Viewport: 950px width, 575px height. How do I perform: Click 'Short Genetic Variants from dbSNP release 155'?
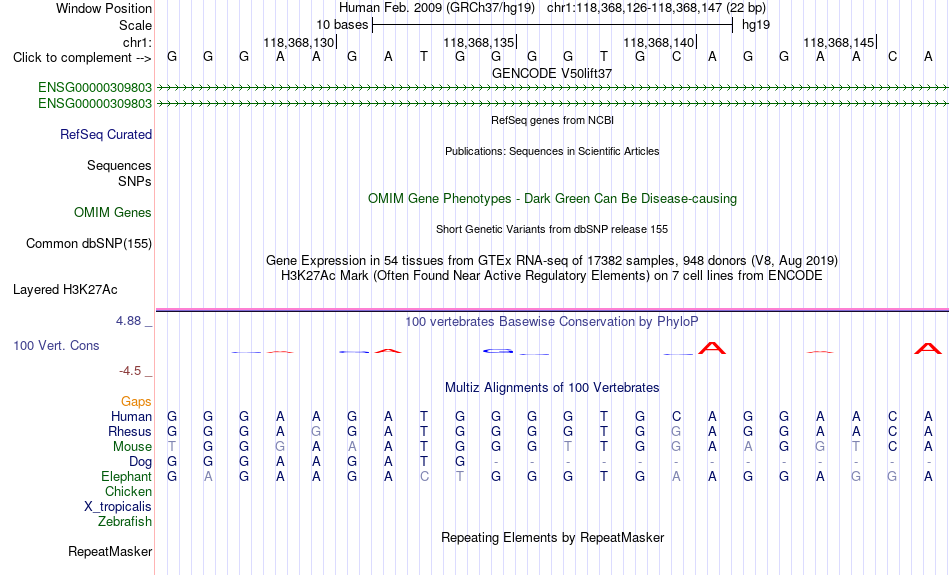tap(552, 229)
